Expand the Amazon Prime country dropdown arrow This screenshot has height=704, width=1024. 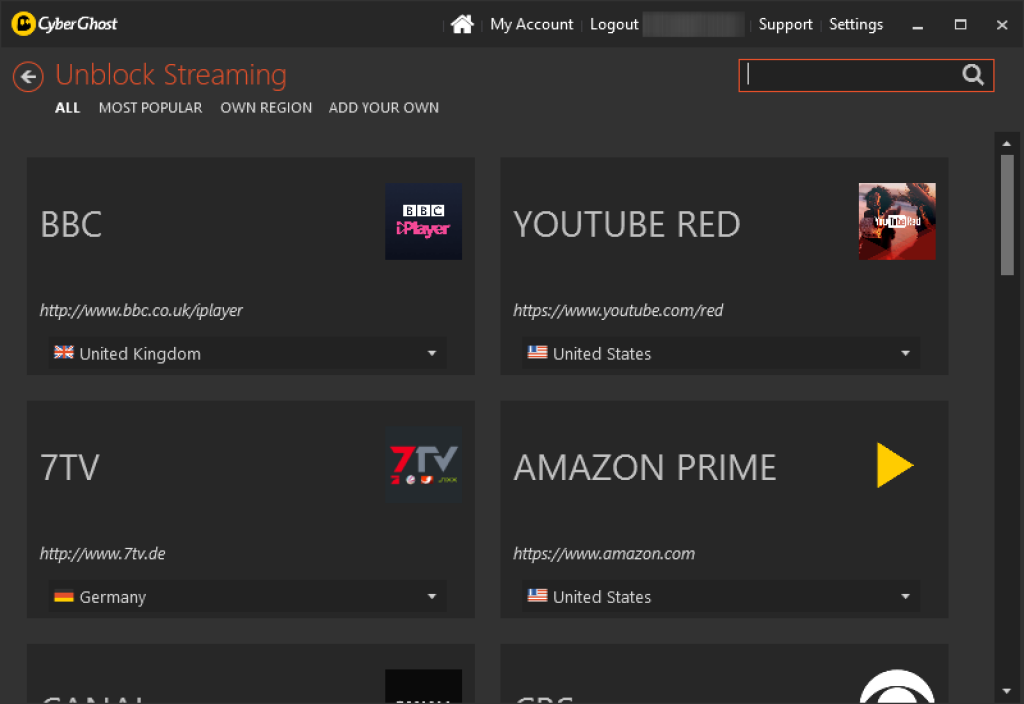pos(905,596)
